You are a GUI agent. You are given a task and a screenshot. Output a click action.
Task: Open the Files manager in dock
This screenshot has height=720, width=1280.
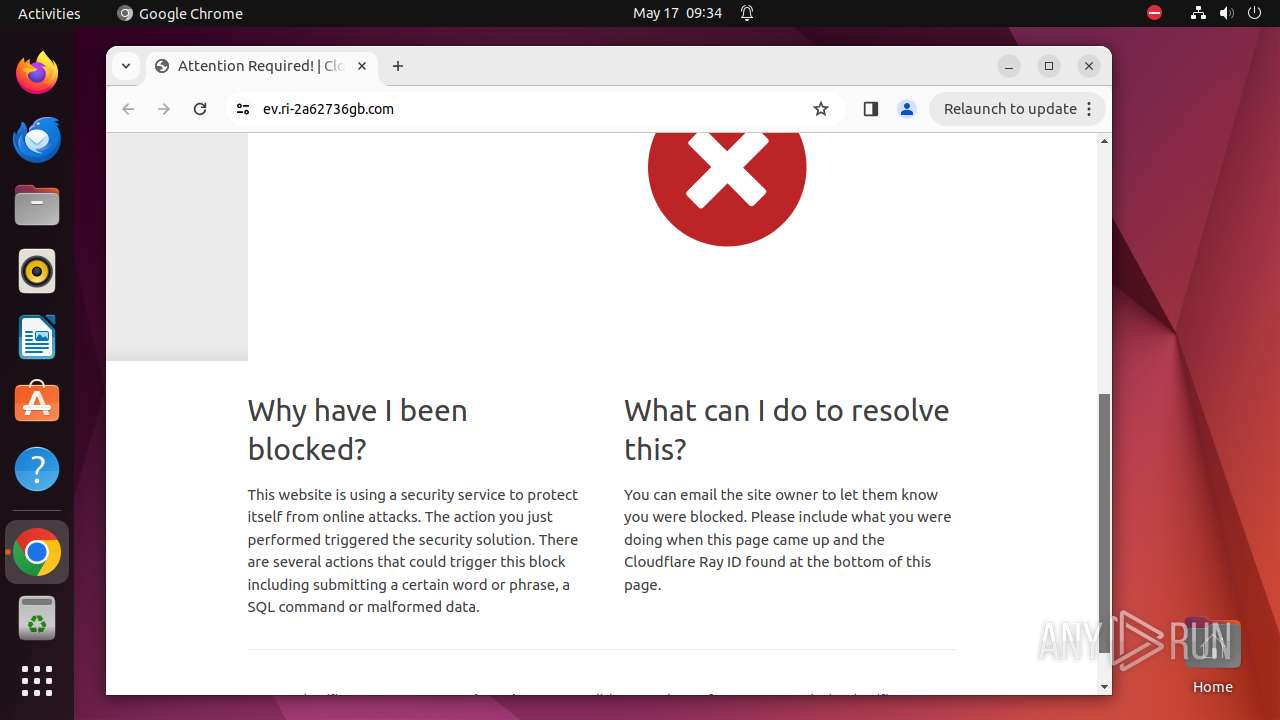(37, 205)
